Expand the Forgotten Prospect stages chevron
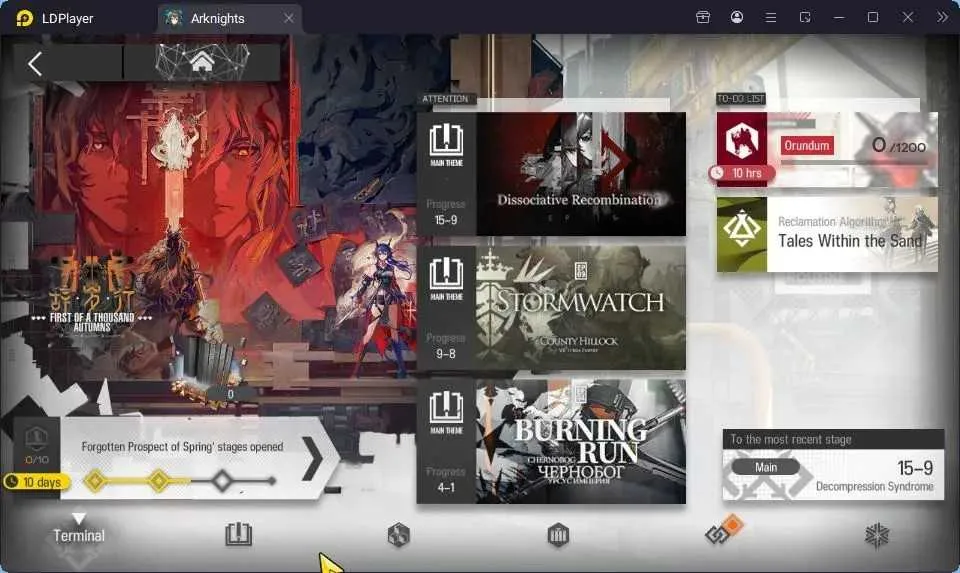The width and height of the screenshot is (960, 573). pos(313,457)
